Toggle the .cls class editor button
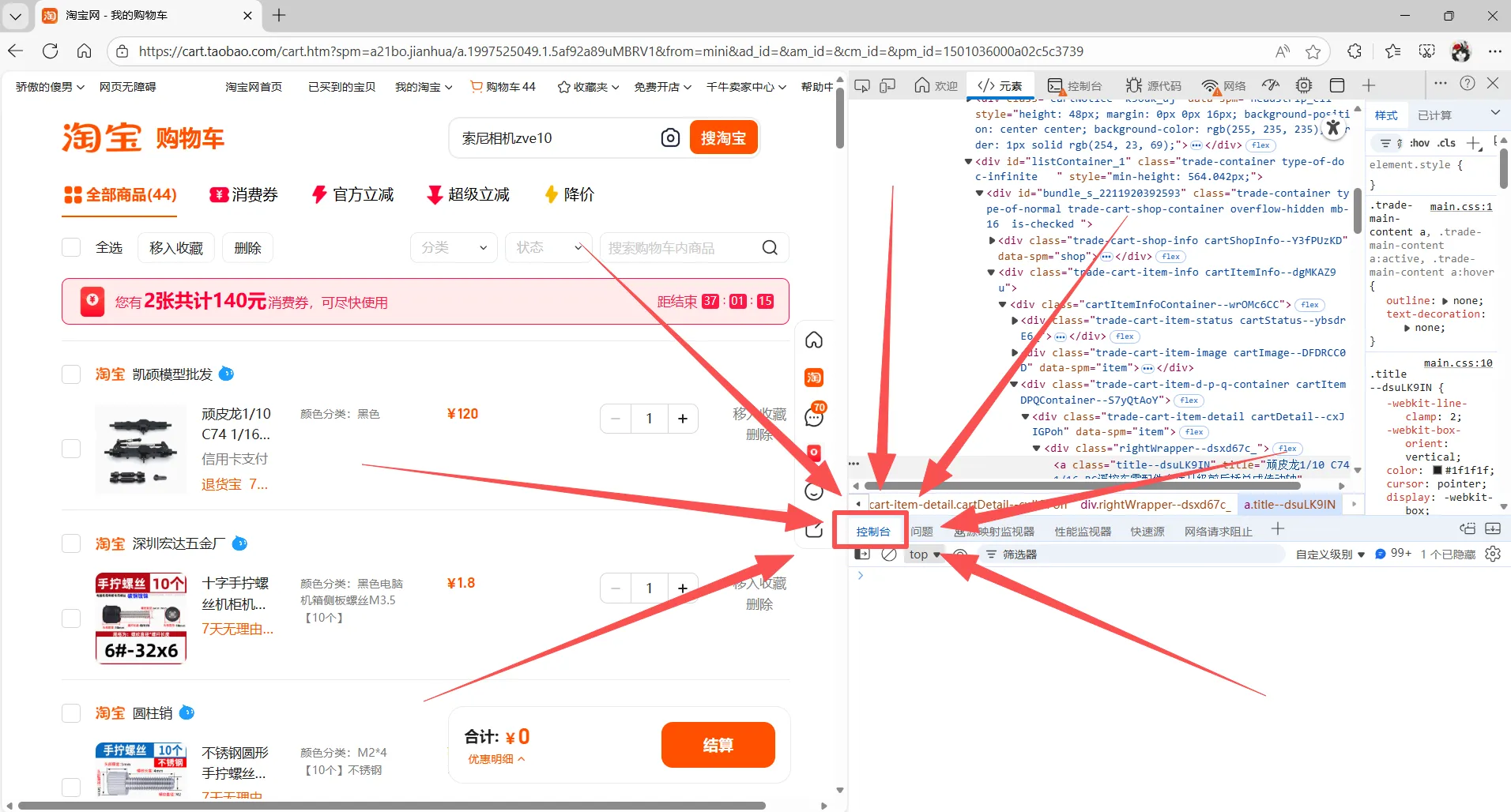The height and width of the screenshot is (812, 1511). click(x=1447, y=143)
